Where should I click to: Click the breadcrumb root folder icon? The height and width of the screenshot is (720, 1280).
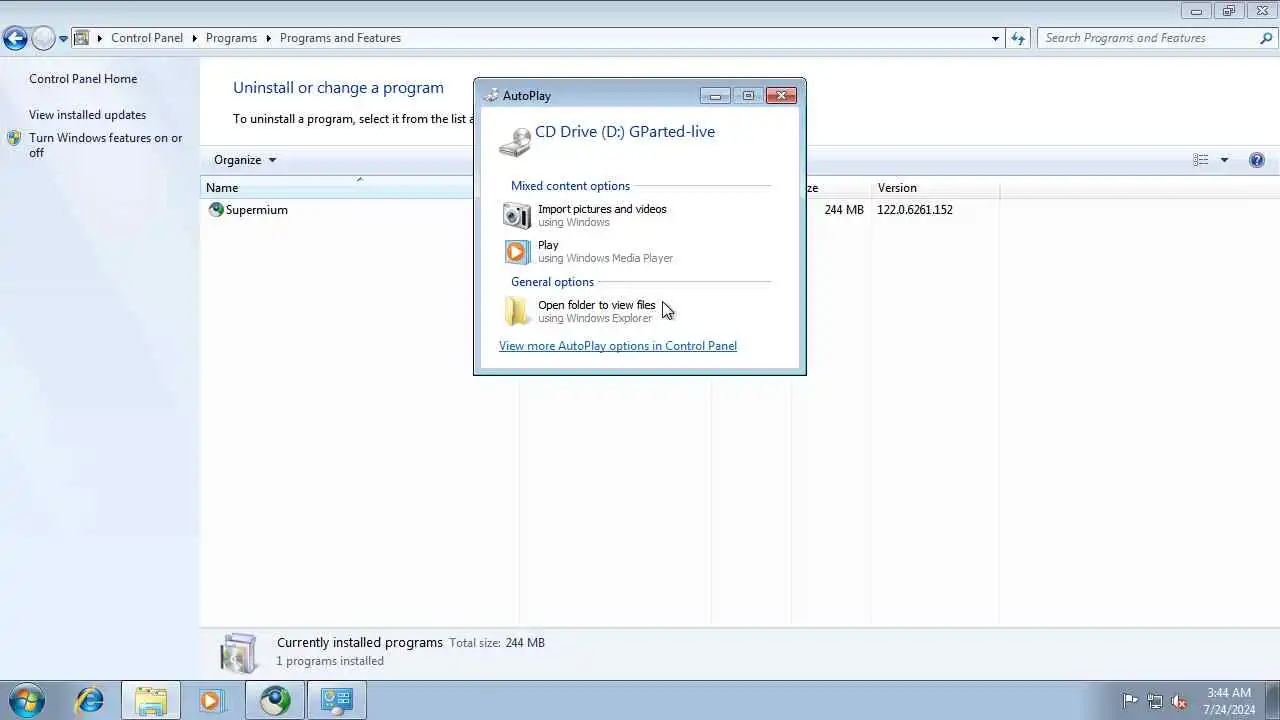(82, 38)
